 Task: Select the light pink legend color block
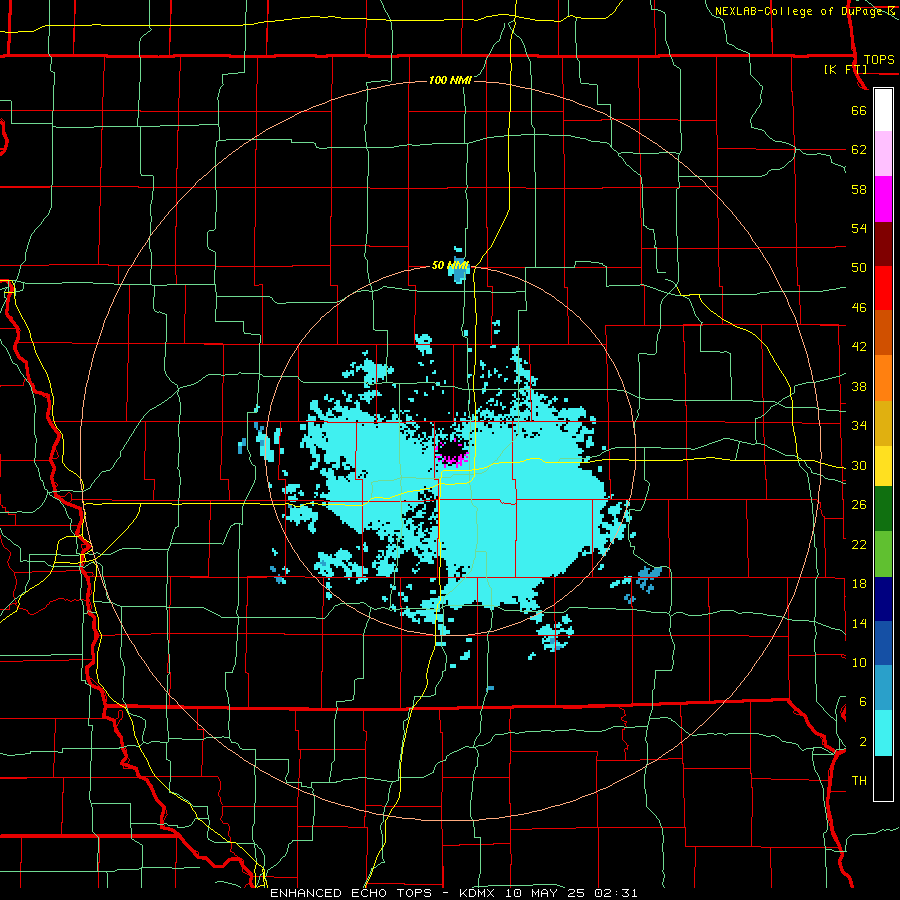point(883,154)
